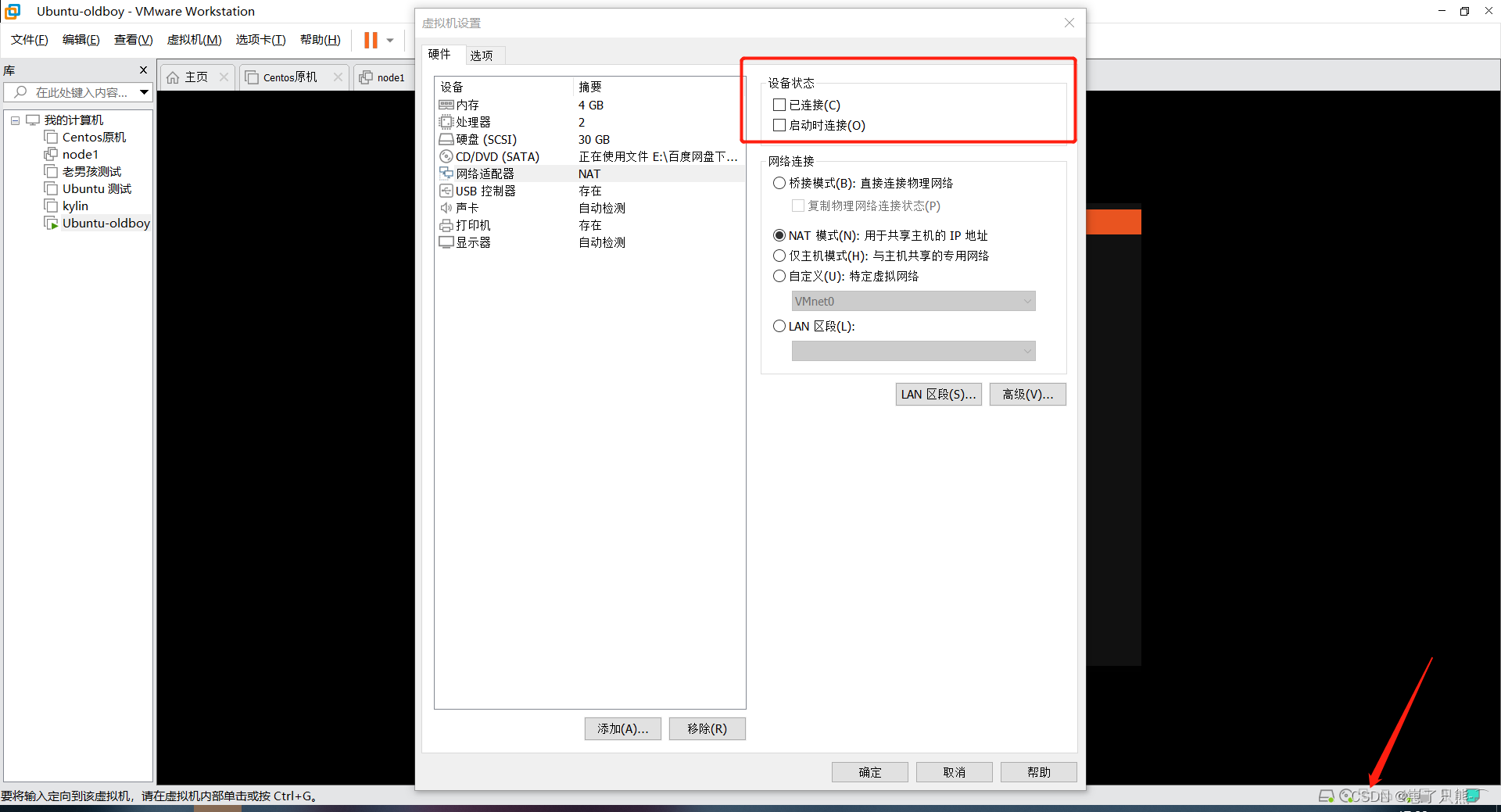The width and height of the screenshot is (1501, 812).
Task: Open the 文件(F) menu
Action: (30, 40)
